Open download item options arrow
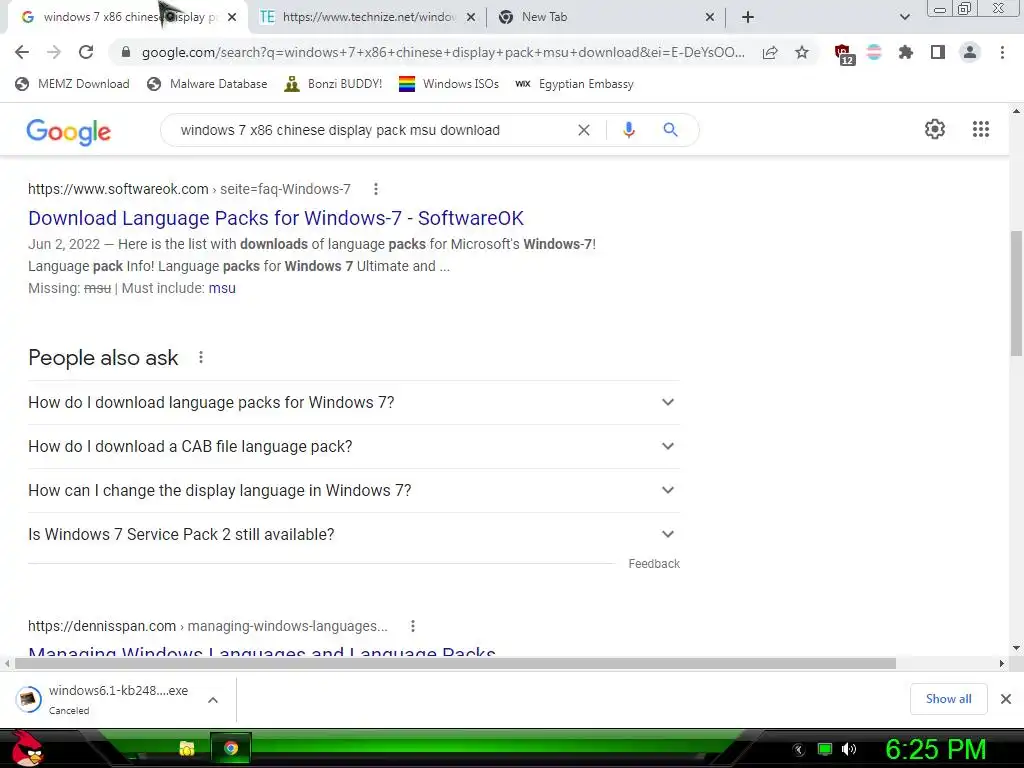The image size is (1024, 768). coord(213,700)
